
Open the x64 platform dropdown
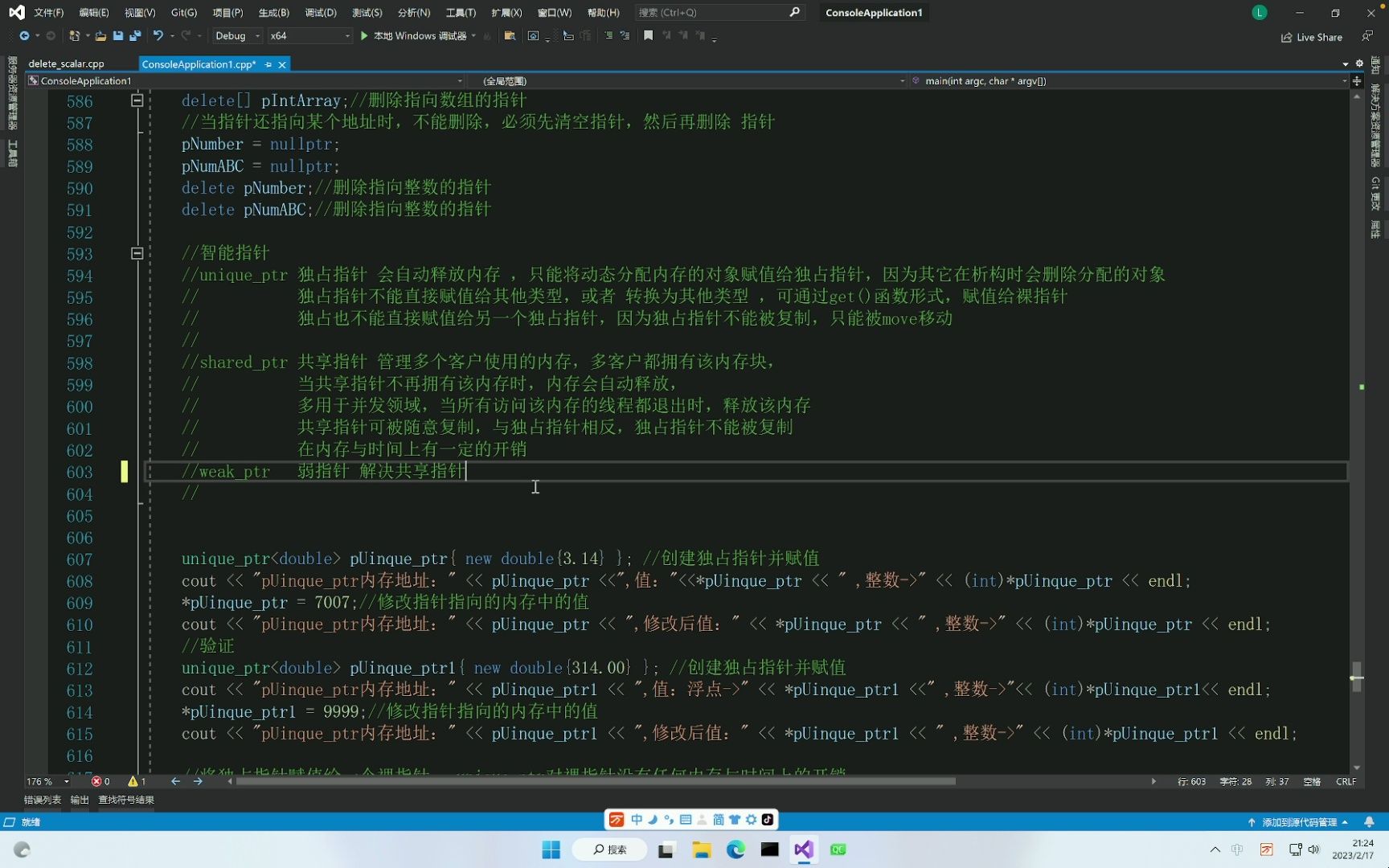(347, 35)
